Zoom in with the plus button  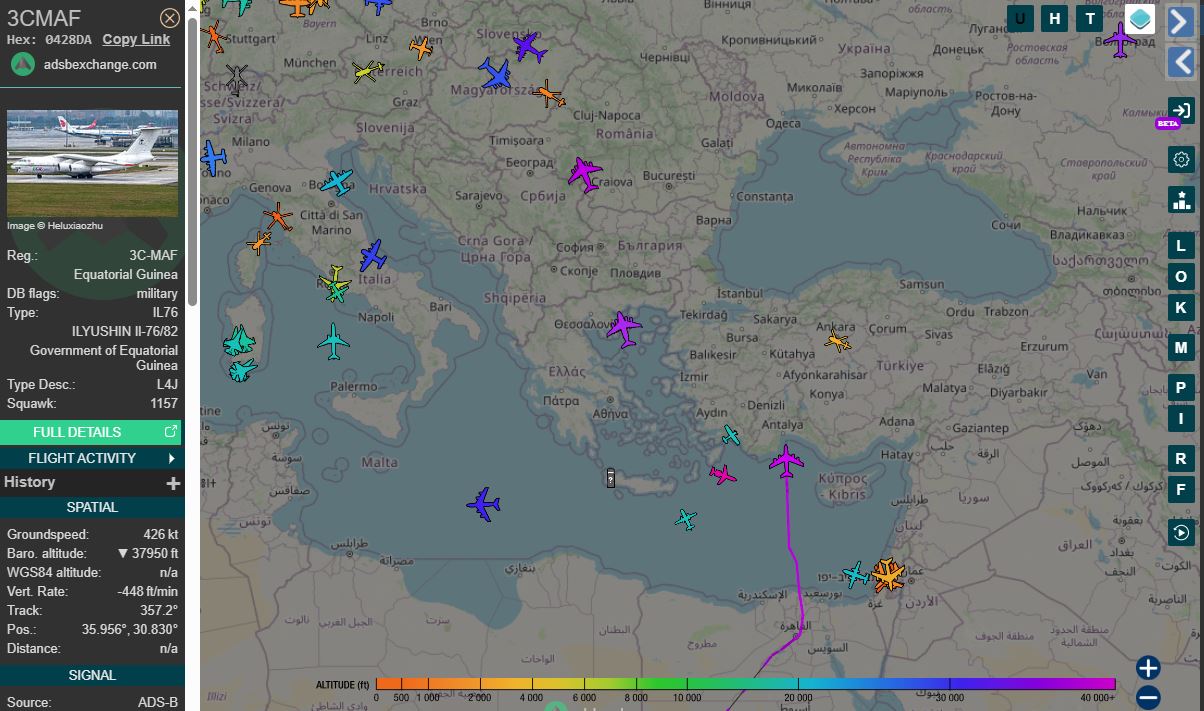(1148, 668)
